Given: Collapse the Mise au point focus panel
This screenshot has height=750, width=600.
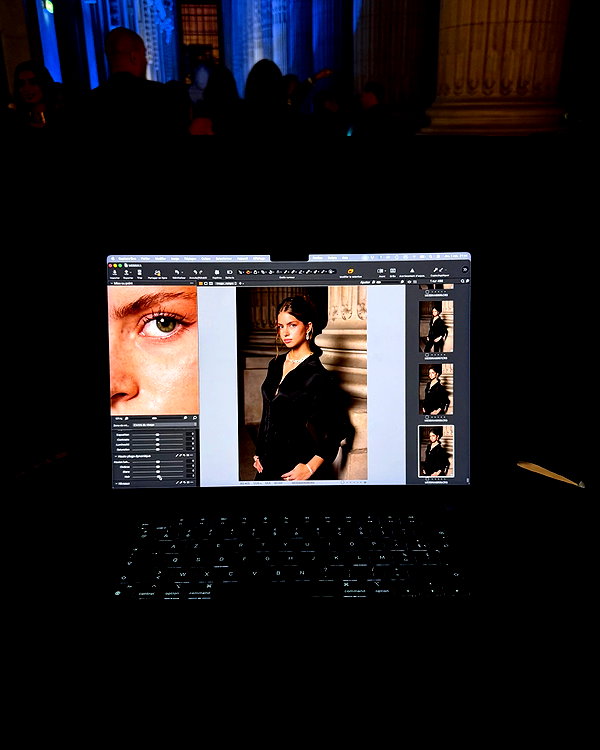Looking at the screenshot, I should [112, 283].
